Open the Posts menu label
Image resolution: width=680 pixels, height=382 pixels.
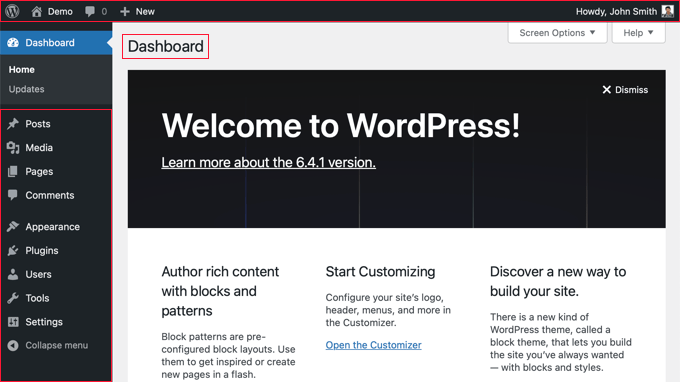pos(38,124)
